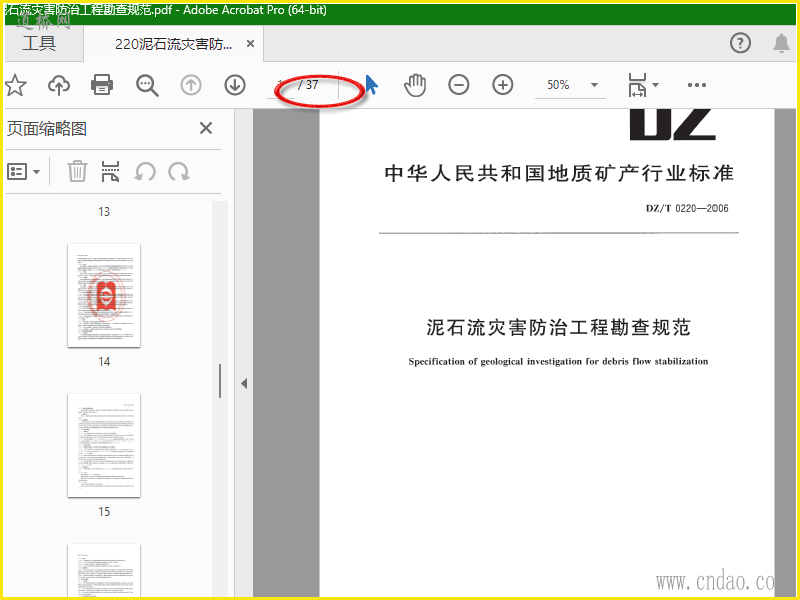This screenshot has height=600, width=800.
Task: Open find text magnifier tool
Action: 147,85
